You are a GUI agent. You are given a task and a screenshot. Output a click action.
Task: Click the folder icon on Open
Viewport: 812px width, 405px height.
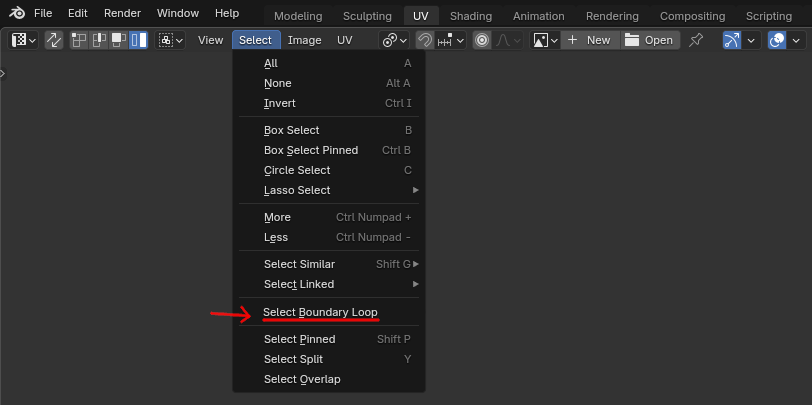[632, 40]
